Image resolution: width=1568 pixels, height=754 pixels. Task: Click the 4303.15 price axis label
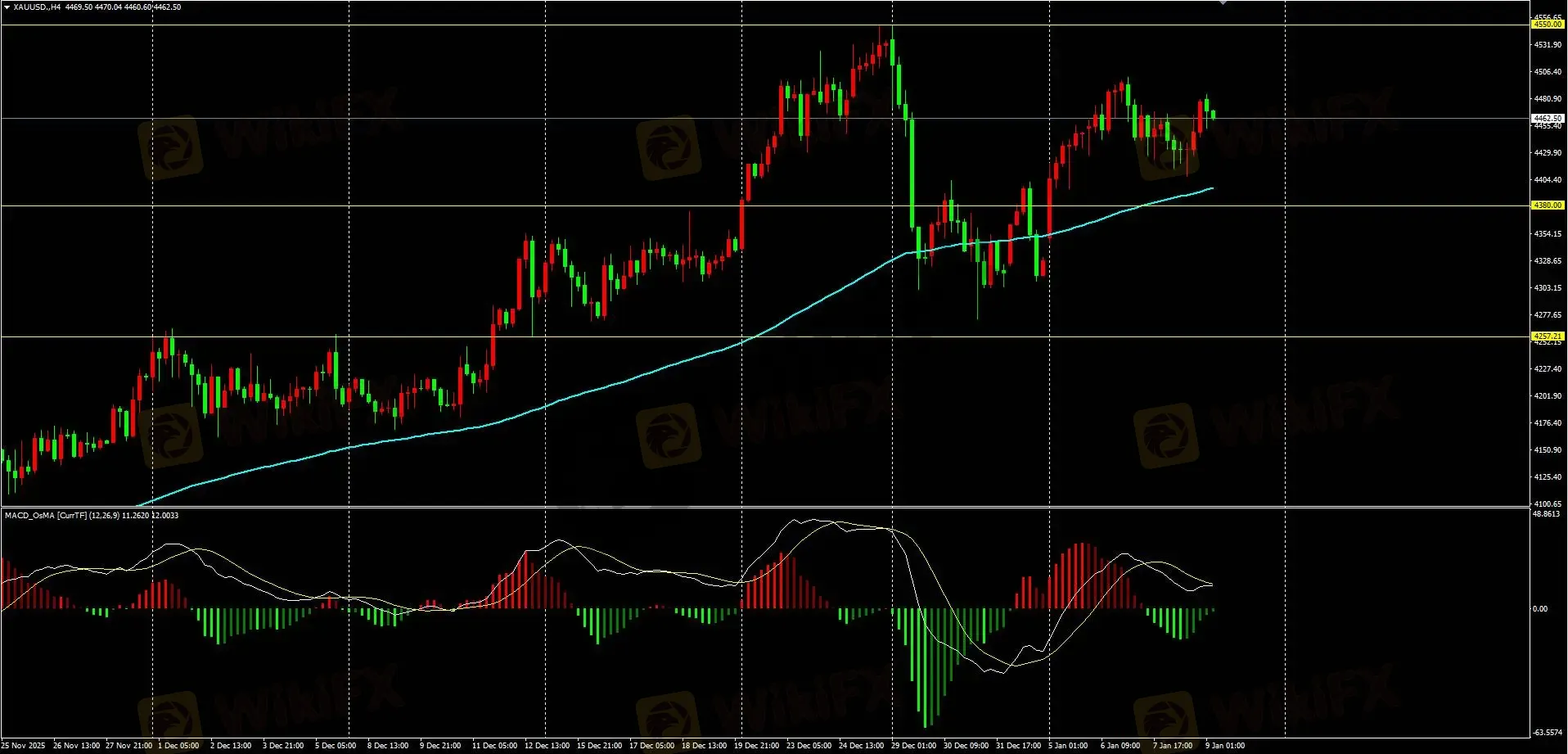(x=1548, y=288)
